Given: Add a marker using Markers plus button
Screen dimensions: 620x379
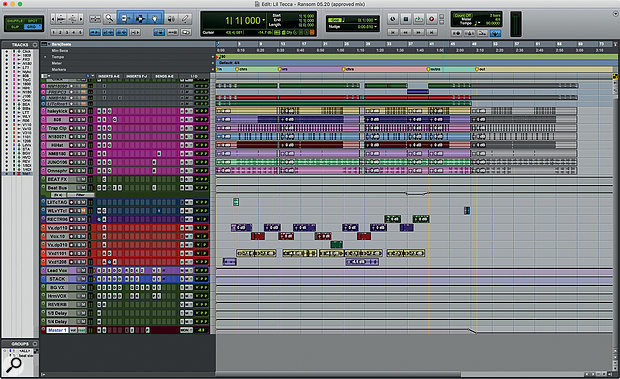Looking at the screenshot, I should [213, 70].
